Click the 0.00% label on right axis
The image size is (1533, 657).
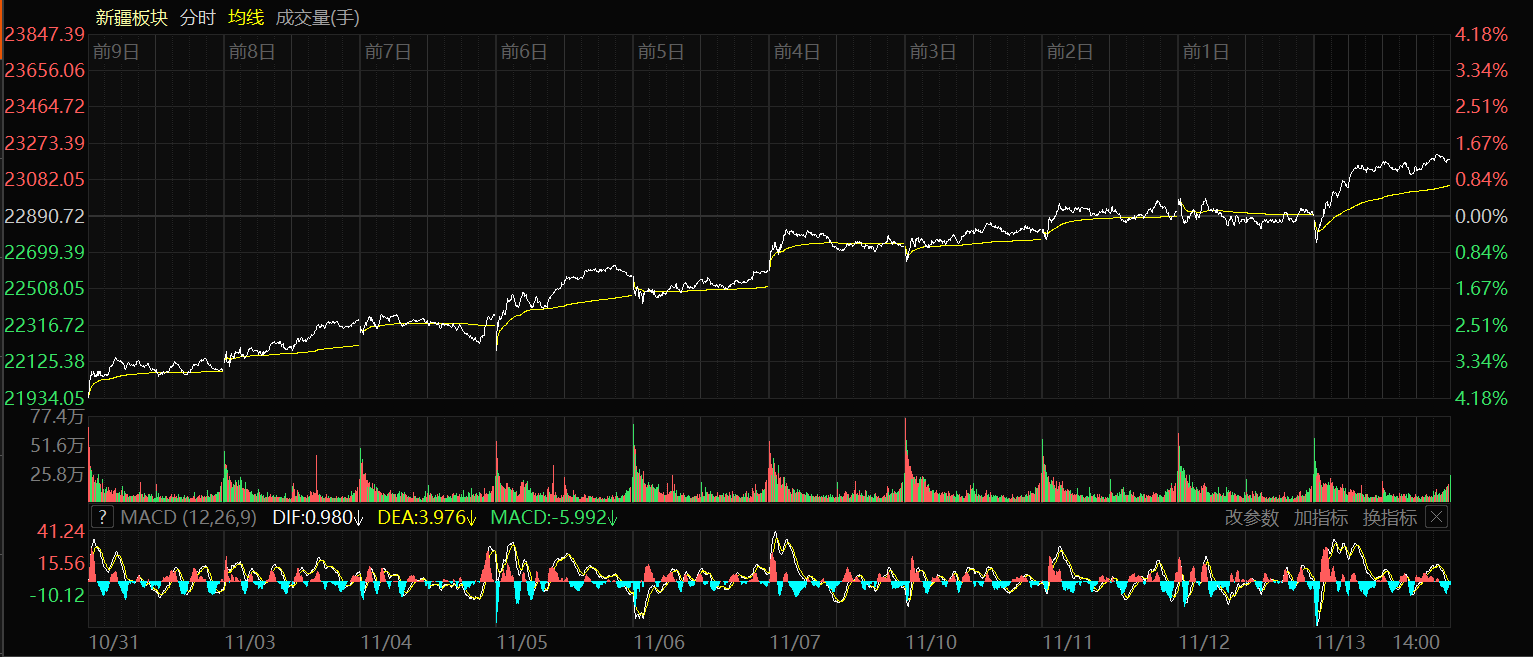(1482, 216)
